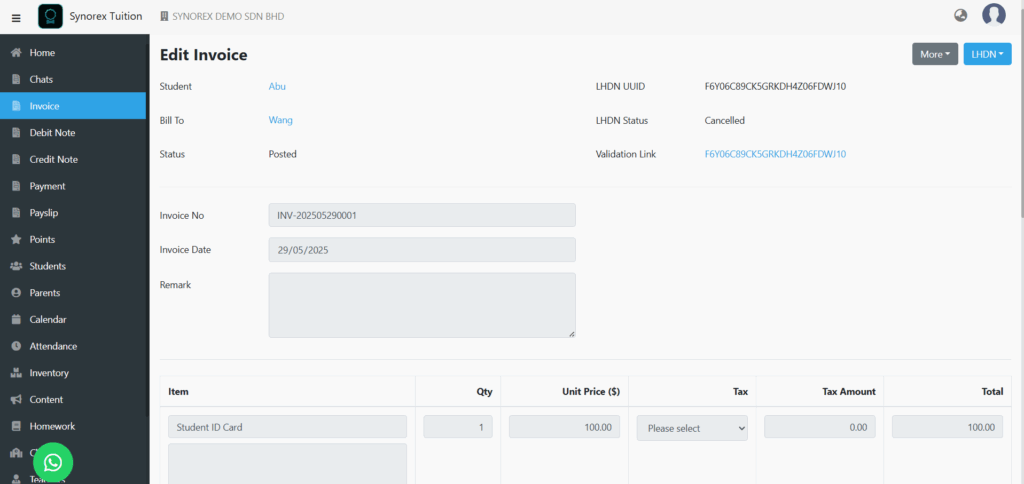The height and width of the screenshot is (484, 1024).
Task: Open Credit Note menu item
Action: pyautogui.click(x=73, y=159)
